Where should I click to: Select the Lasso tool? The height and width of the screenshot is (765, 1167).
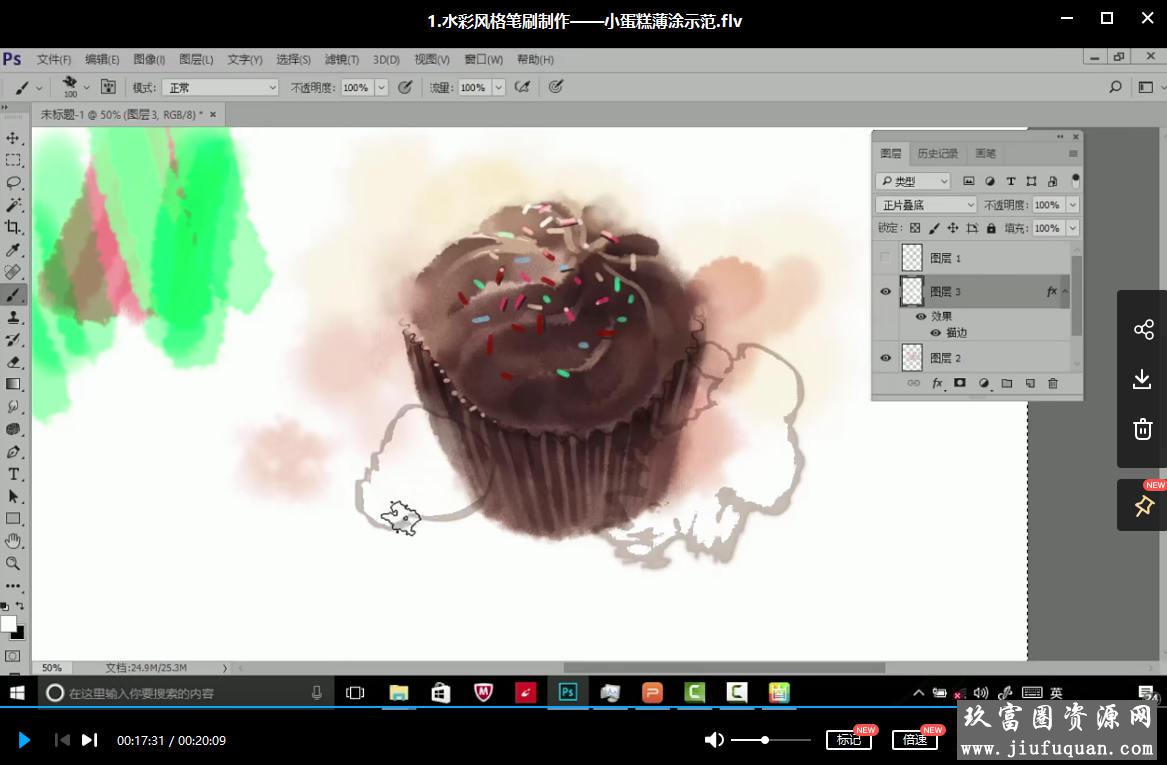(x=13, y=183)
